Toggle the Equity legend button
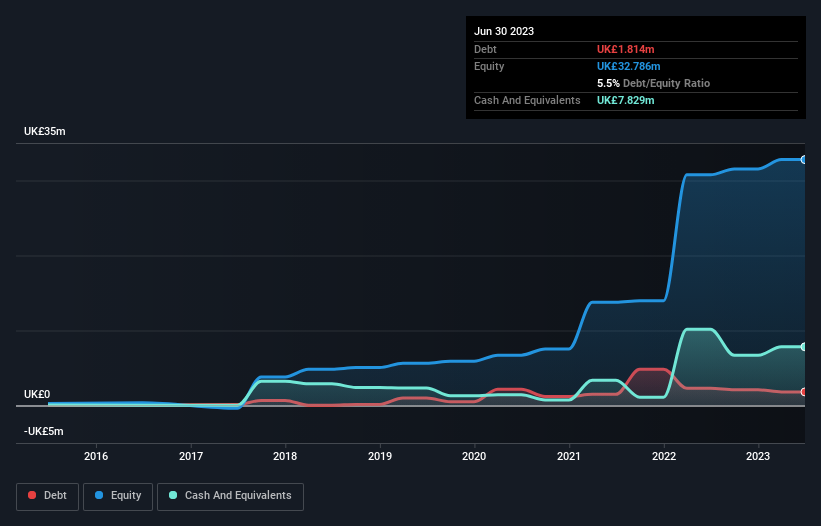Screen dimensions: 821x526 (118, 496)
